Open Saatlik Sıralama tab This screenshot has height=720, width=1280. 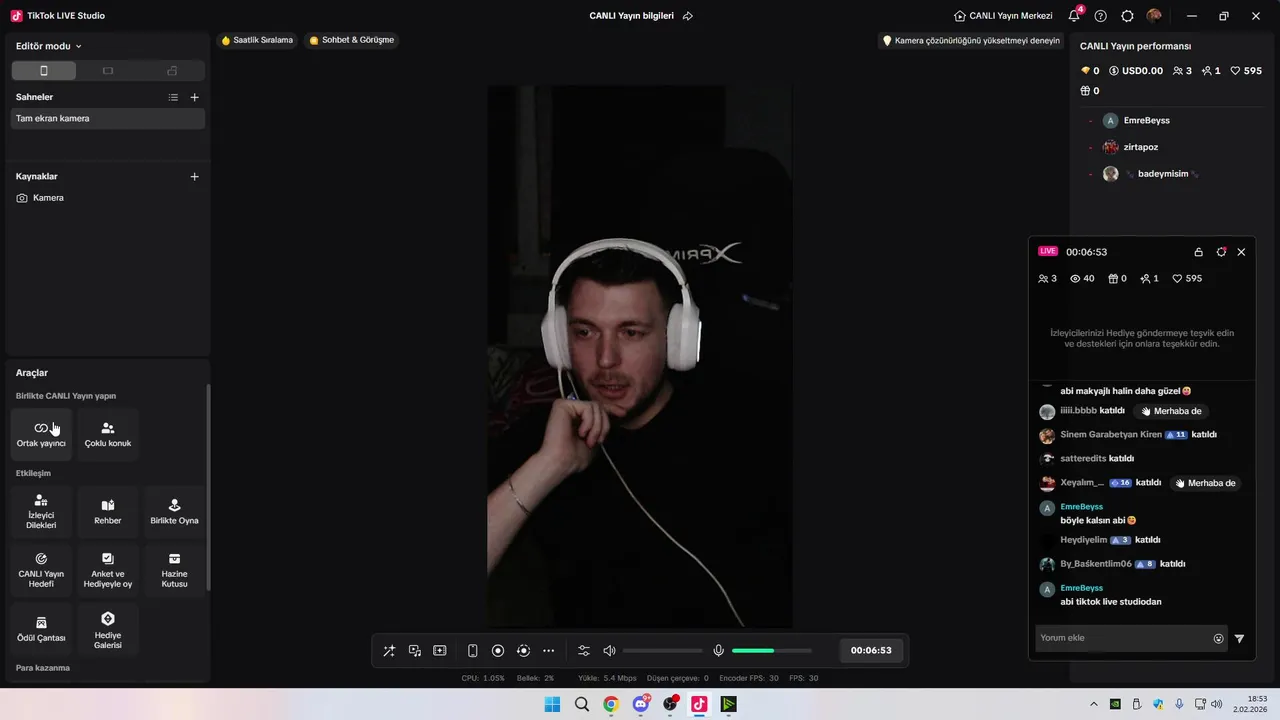pos(258,40)
